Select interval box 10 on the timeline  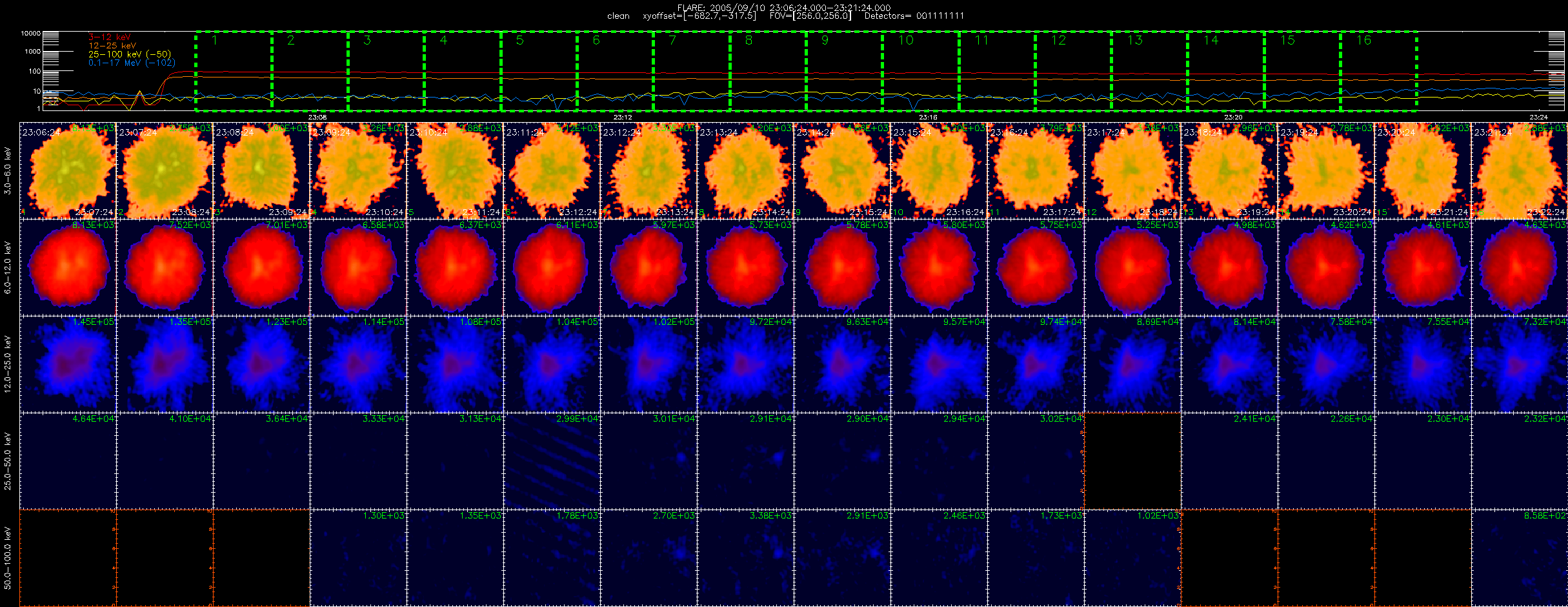pyautogui.click(x=921, y=70)
